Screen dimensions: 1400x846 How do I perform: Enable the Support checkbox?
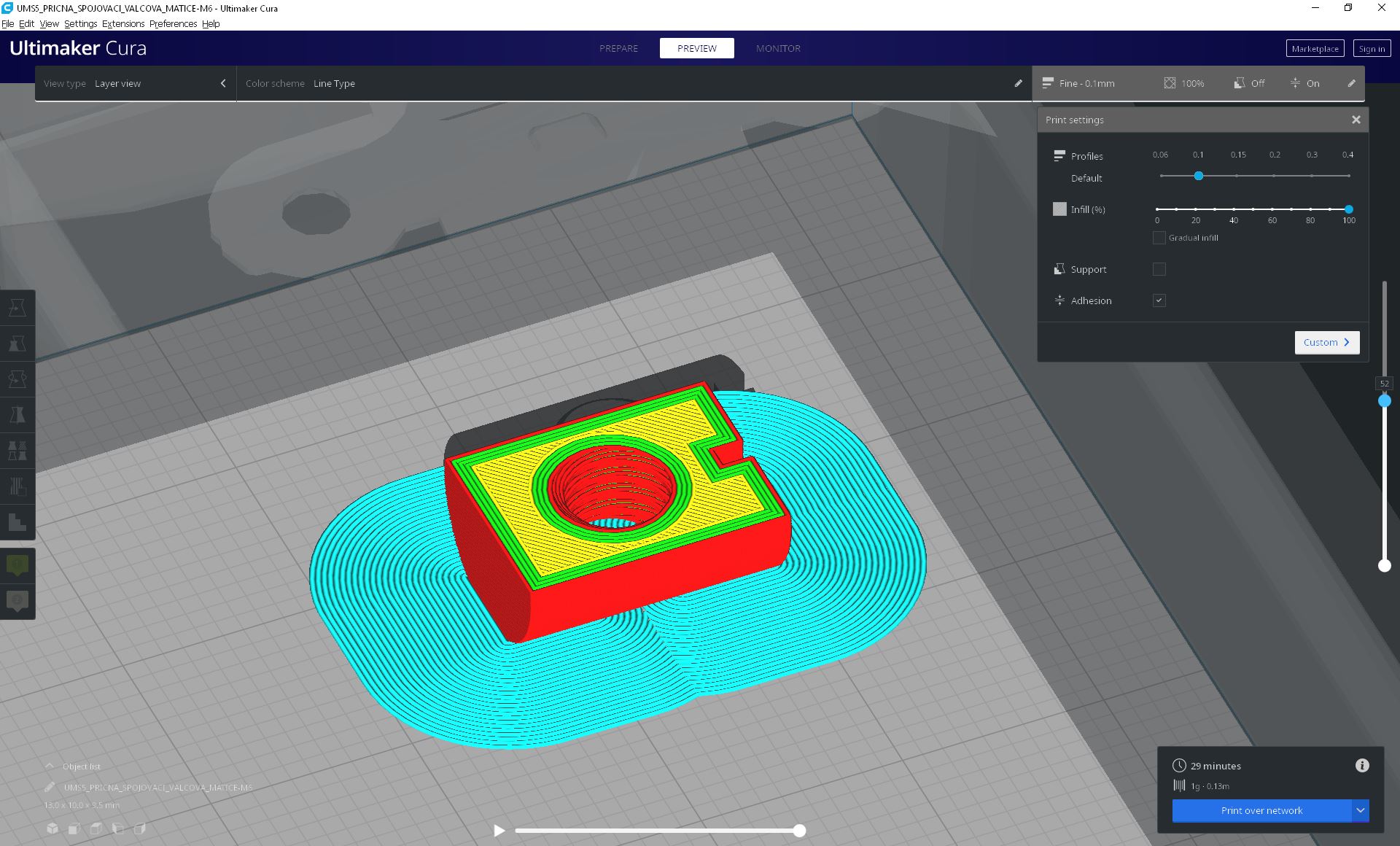click(1159, 269)
